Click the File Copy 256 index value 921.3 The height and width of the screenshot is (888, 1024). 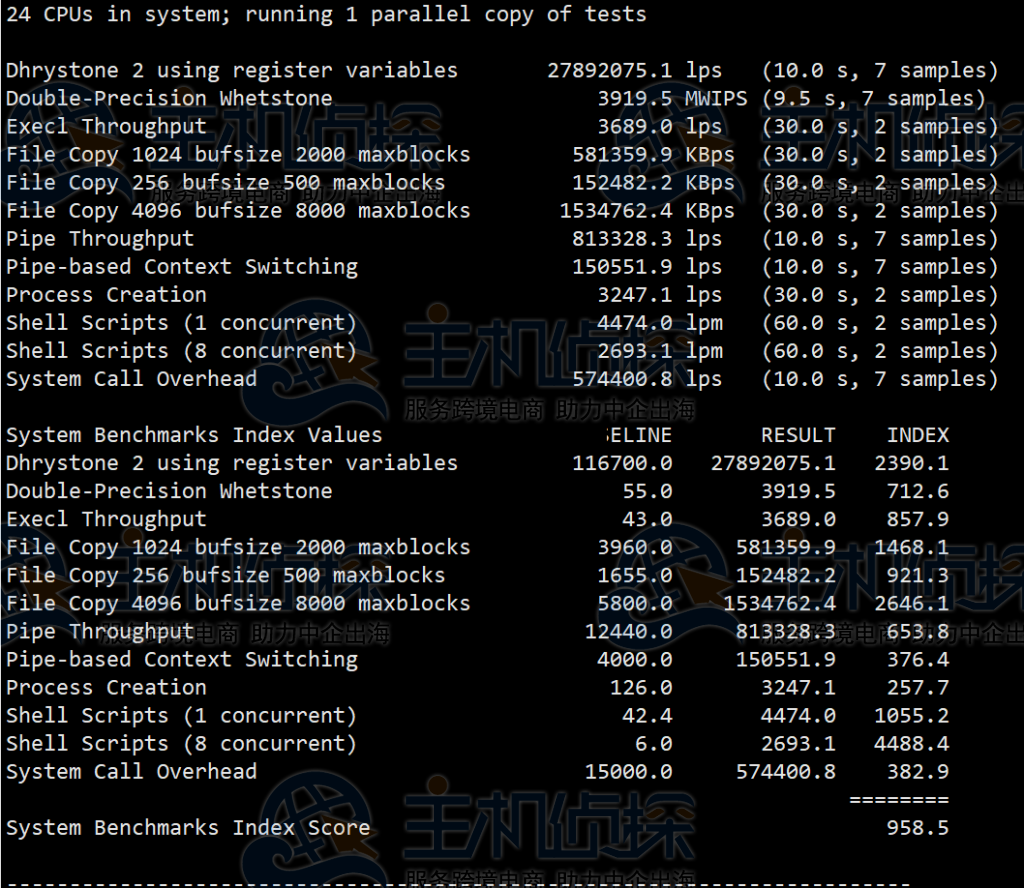[917, 575]
